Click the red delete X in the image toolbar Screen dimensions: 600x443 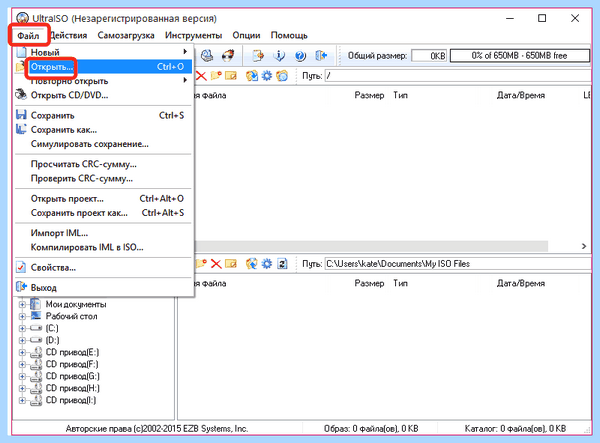tap(201, 76)
